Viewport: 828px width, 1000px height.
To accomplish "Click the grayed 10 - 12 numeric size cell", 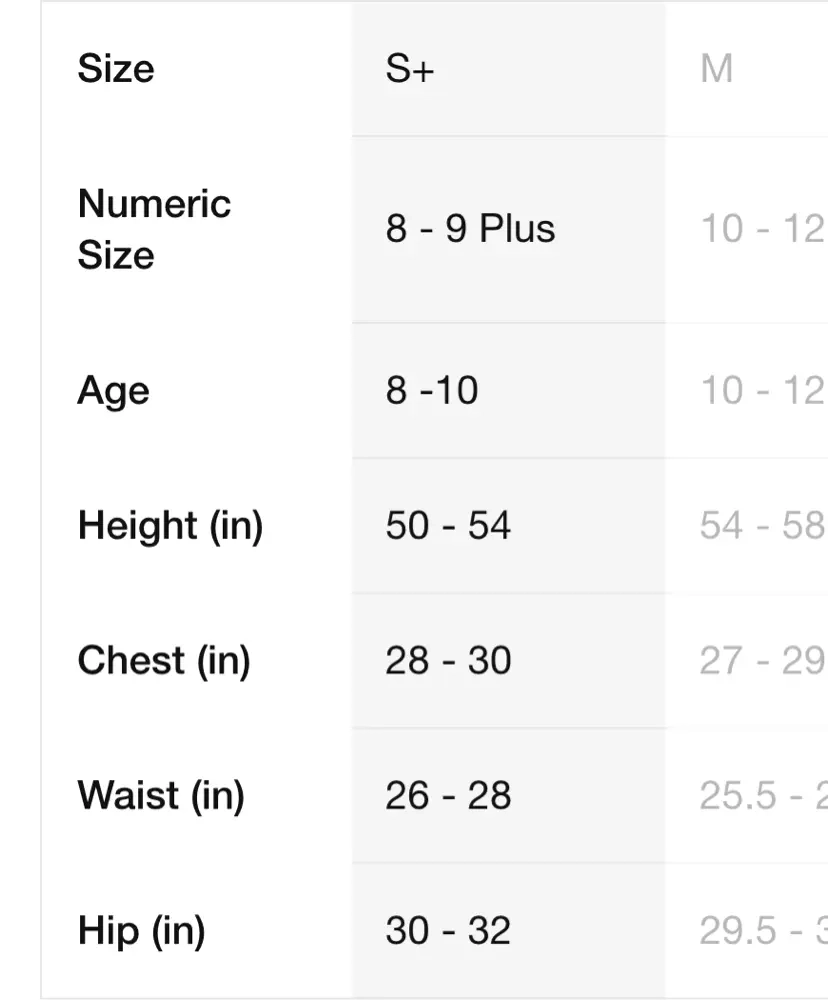I will click(761, 229).
